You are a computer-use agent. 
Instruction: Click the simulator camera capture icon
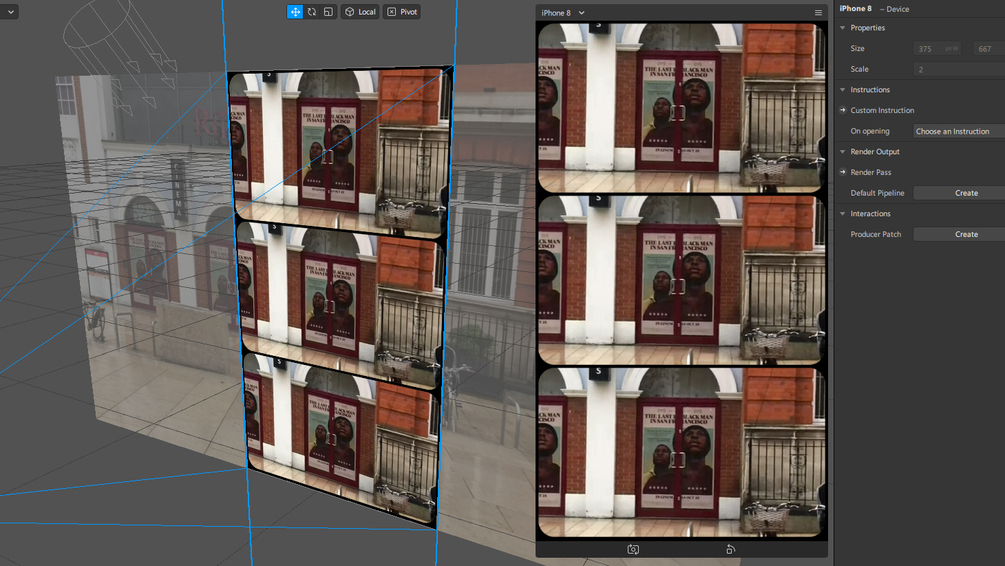pos(633,549)
